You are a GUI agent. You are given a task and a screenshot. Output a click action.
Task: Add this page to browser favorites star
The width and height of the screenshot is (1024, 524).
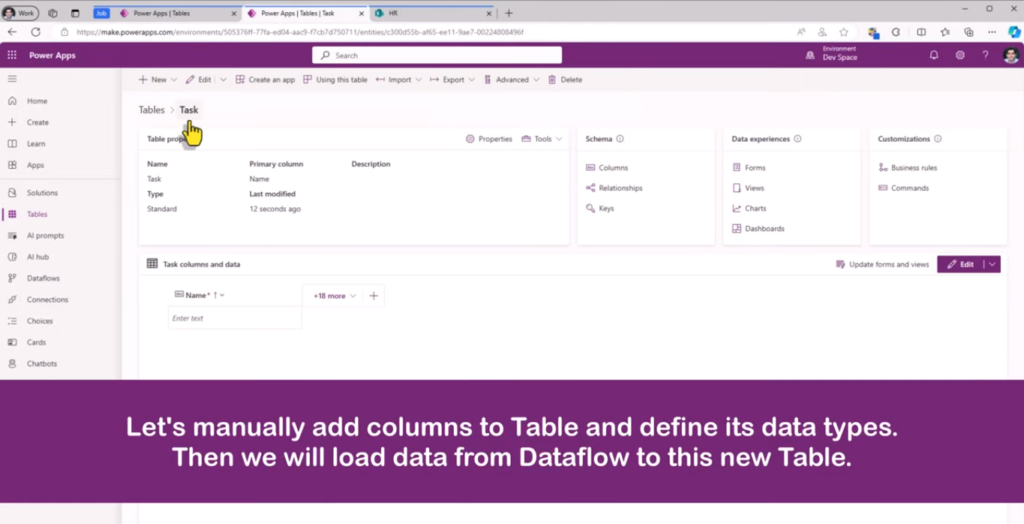coord(844,32)
